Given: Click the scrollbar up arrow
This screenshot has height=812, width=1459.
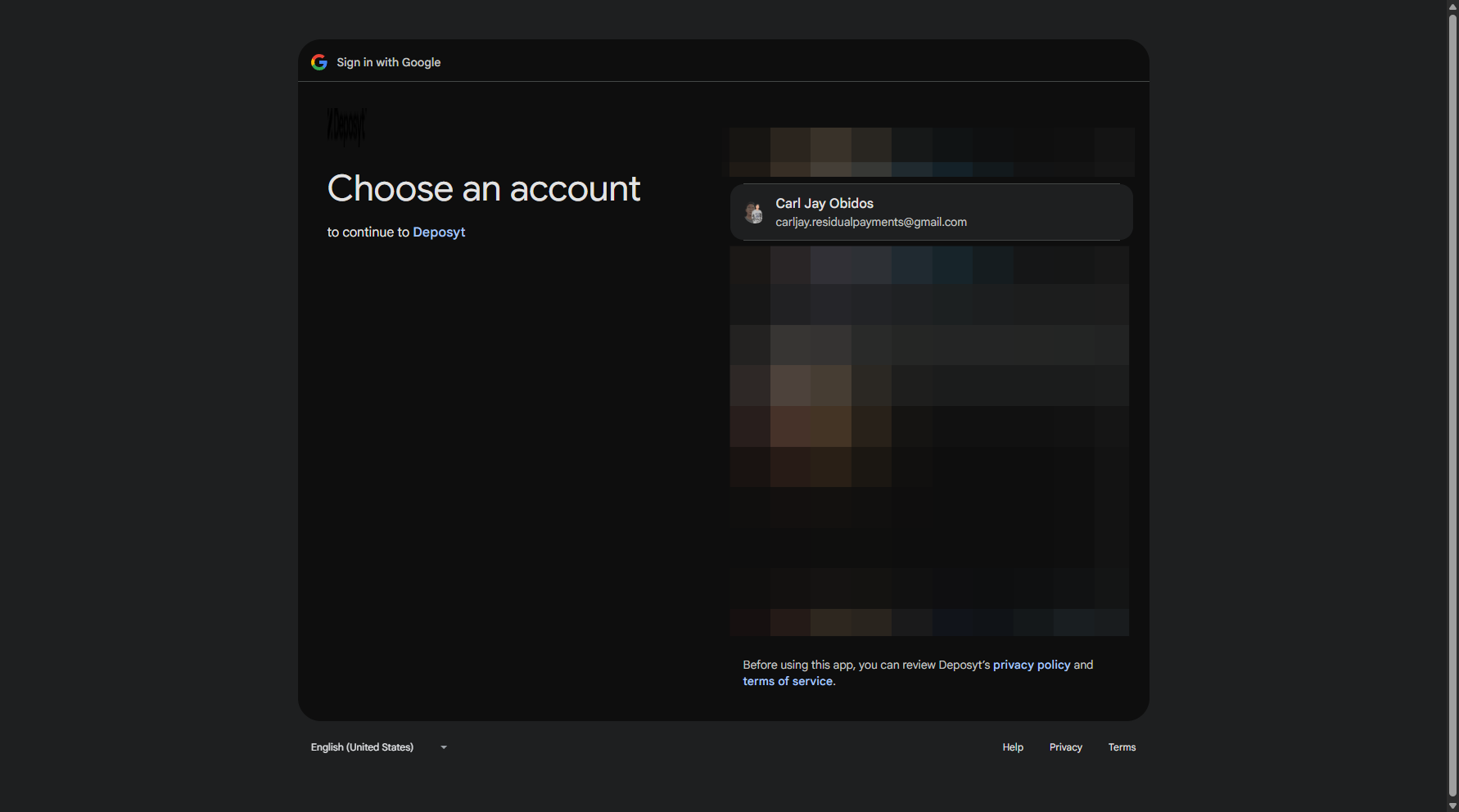Looking at the screenshot, I should click(1452, 7).
